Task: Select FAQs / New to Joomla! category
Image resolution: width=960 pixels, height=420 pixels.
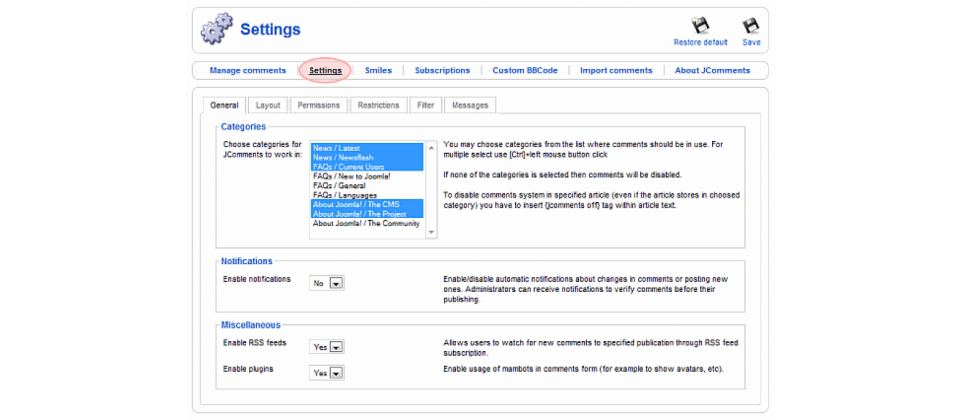Action: [367, 176]
